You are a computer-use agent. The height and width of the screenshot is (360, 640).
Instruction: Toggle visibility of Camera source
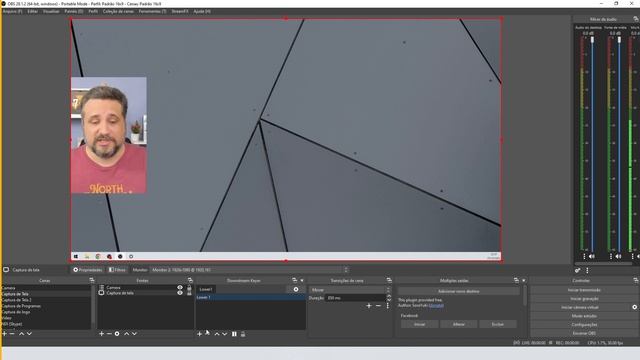pyautogui.click(x=180, y=287)
